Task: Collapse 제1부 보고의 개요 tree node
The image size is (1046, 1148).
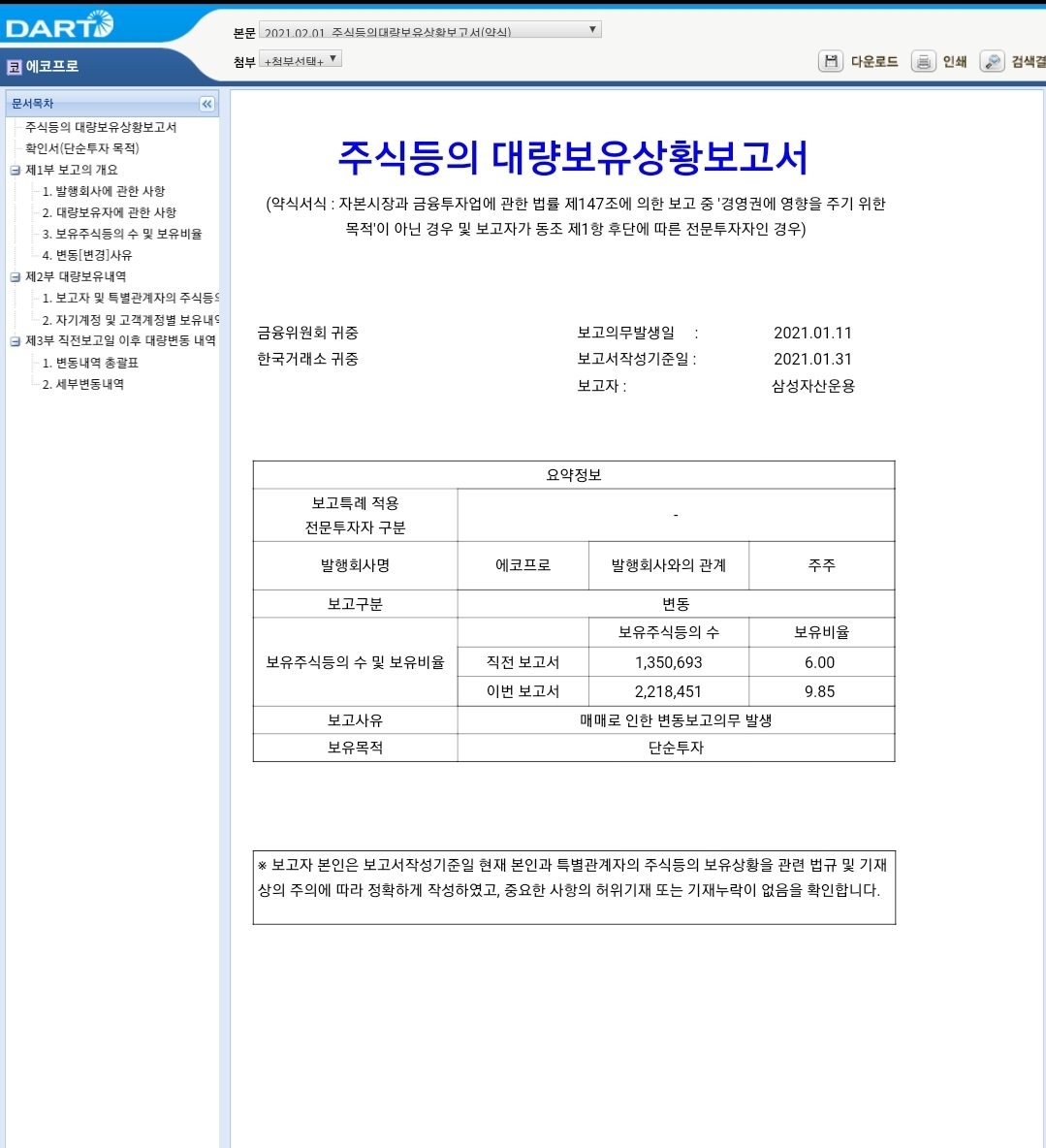Action: tap(15, 170)
